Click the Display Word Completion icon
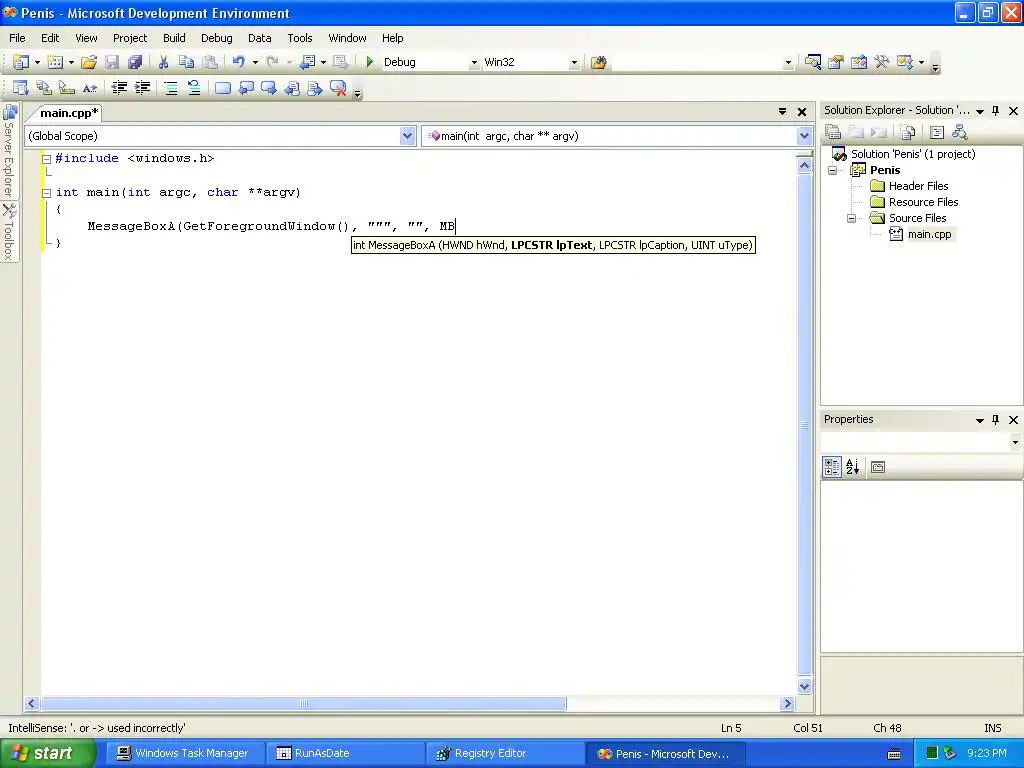1024x768 pixels. coord(89,88)
